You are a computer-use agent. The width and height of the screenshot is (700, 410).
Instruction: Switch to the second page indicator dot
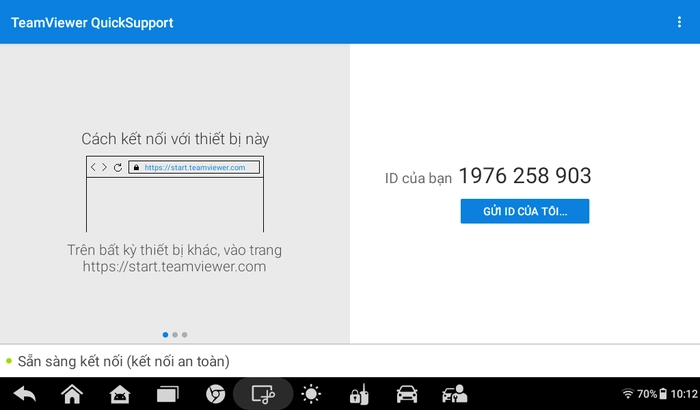(175, 335)
